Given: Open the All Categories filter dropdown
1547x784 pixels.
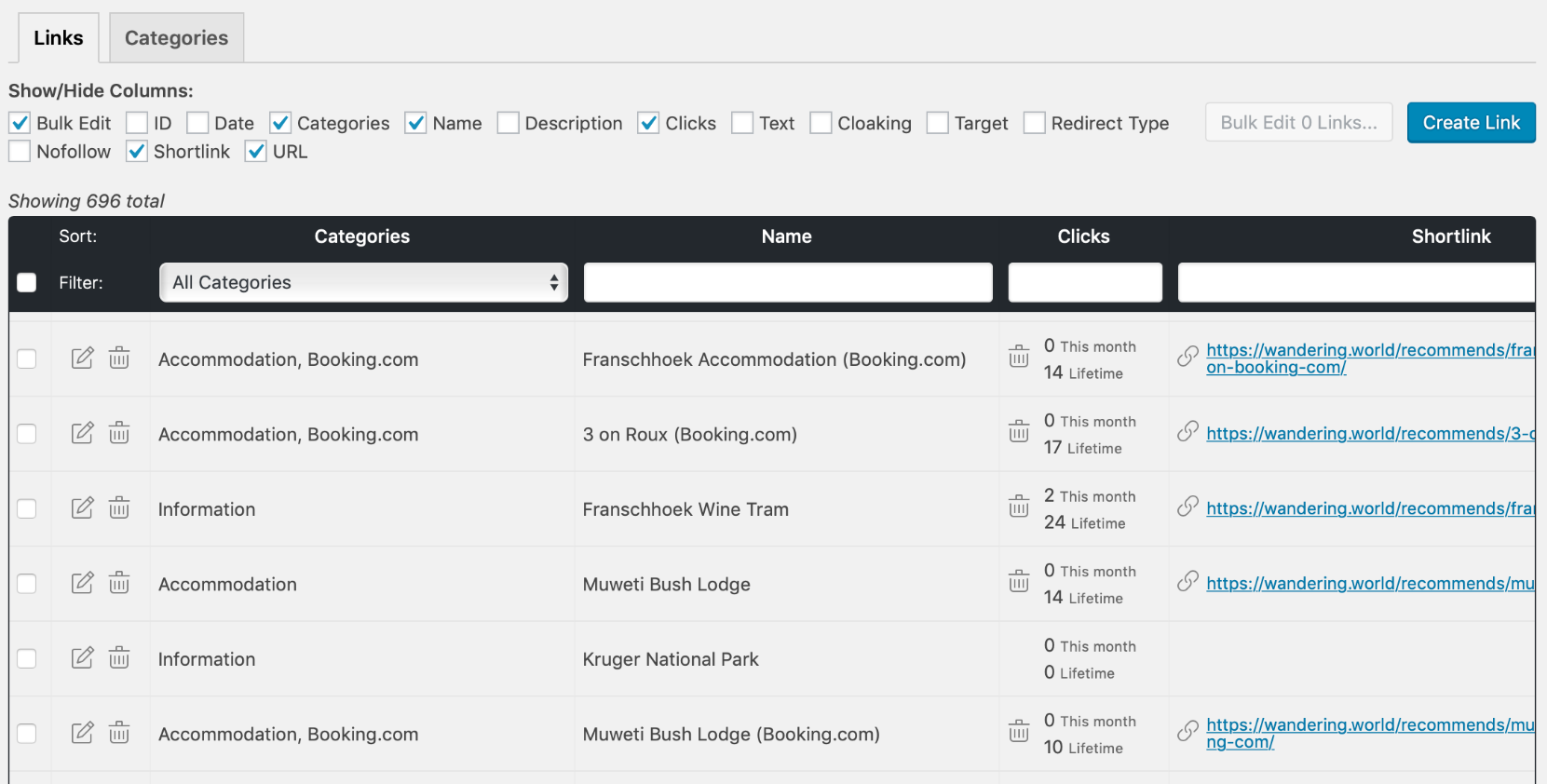Looking at the screenshot, I should click(x=363, y=282).
